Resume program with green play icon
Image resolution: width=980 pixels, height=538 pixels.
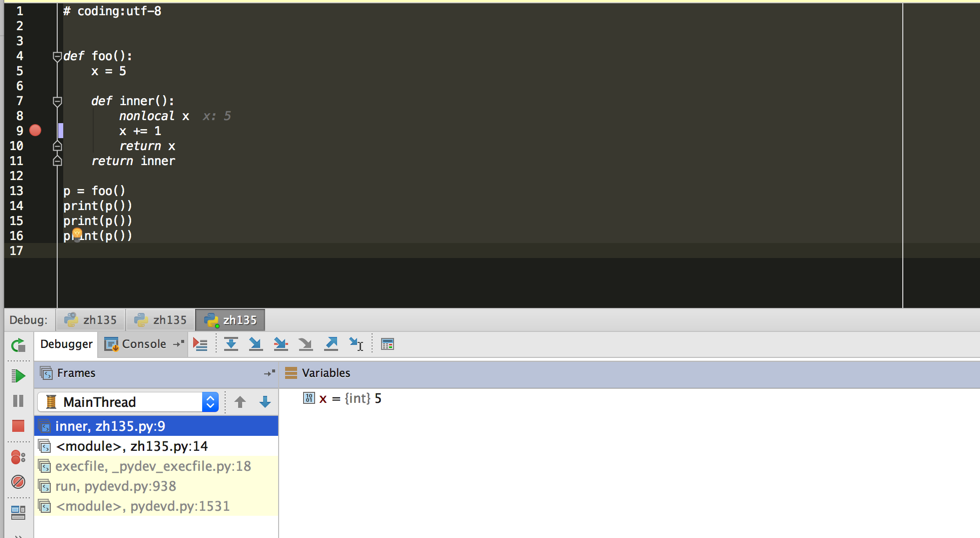point(18,376)
